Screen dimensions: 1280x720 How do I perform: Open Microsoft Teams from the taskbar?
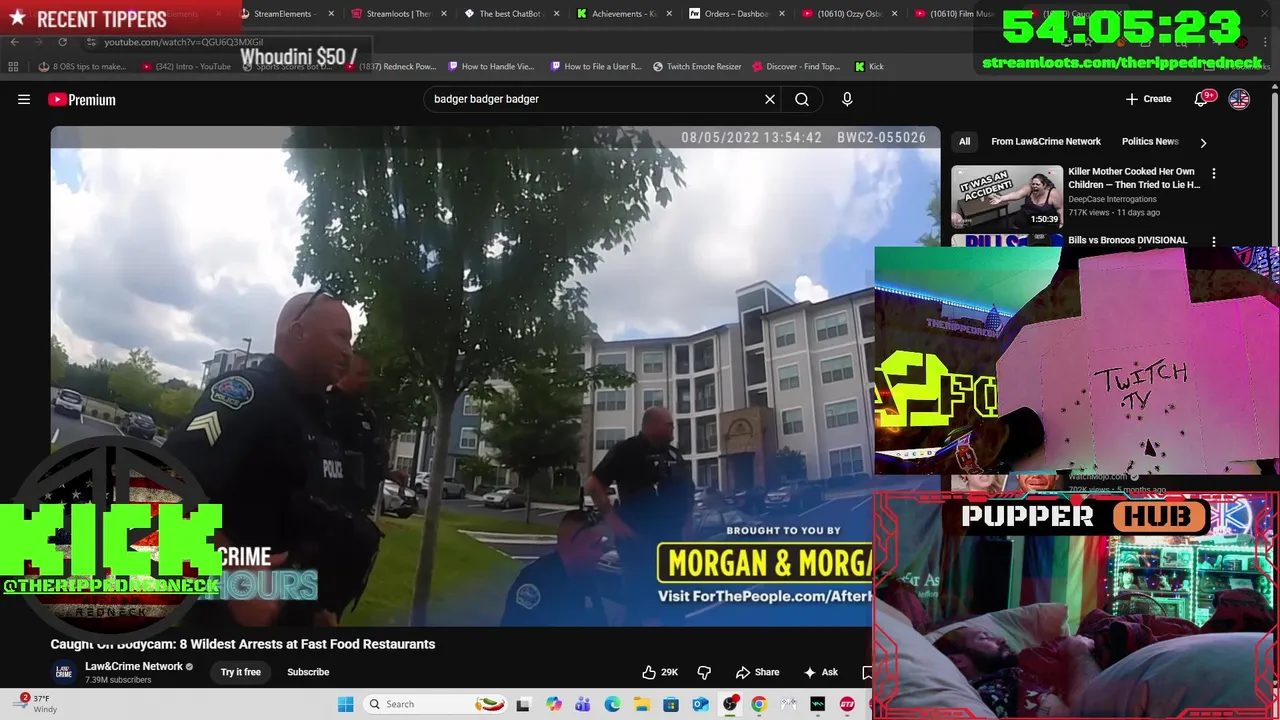[583, 704]
